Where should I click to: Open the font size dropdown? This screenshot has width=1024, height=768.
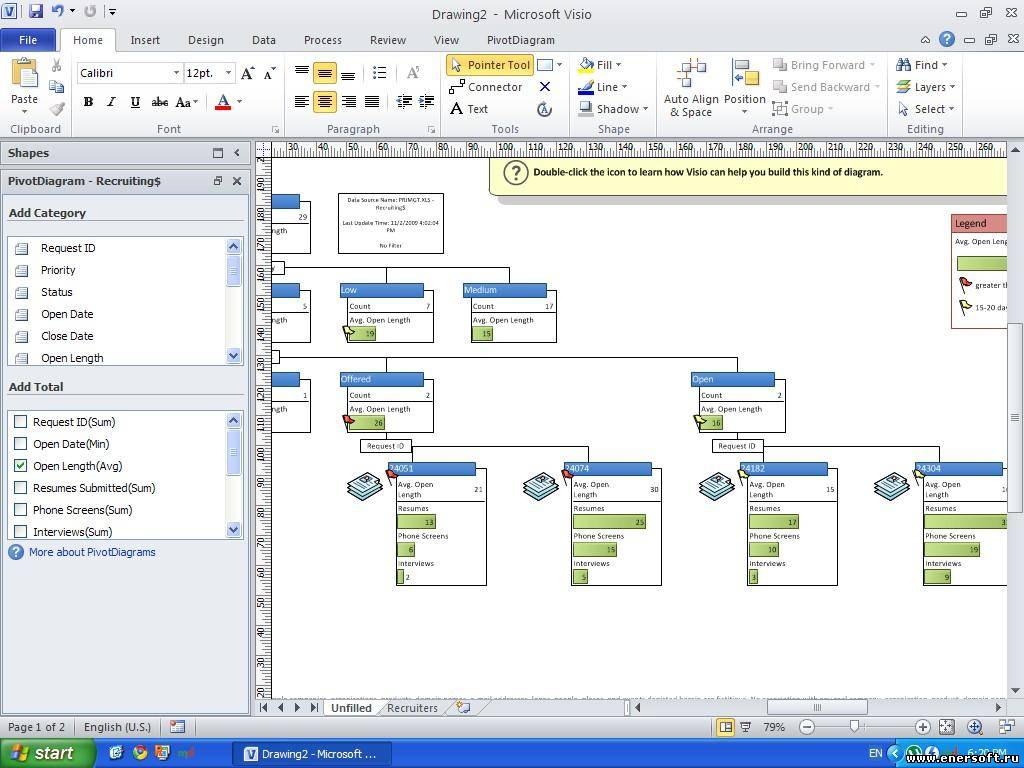click(x=228, y=73)
